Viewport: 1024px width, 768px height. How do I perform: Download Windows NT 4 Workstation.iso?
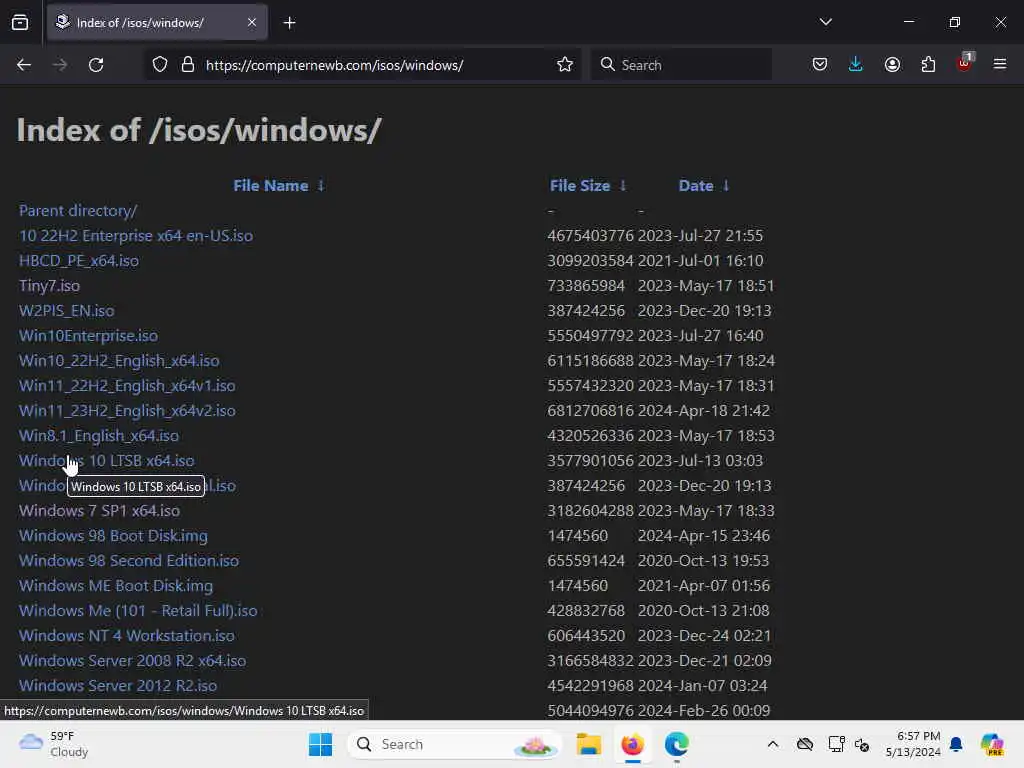pos(127,636)
